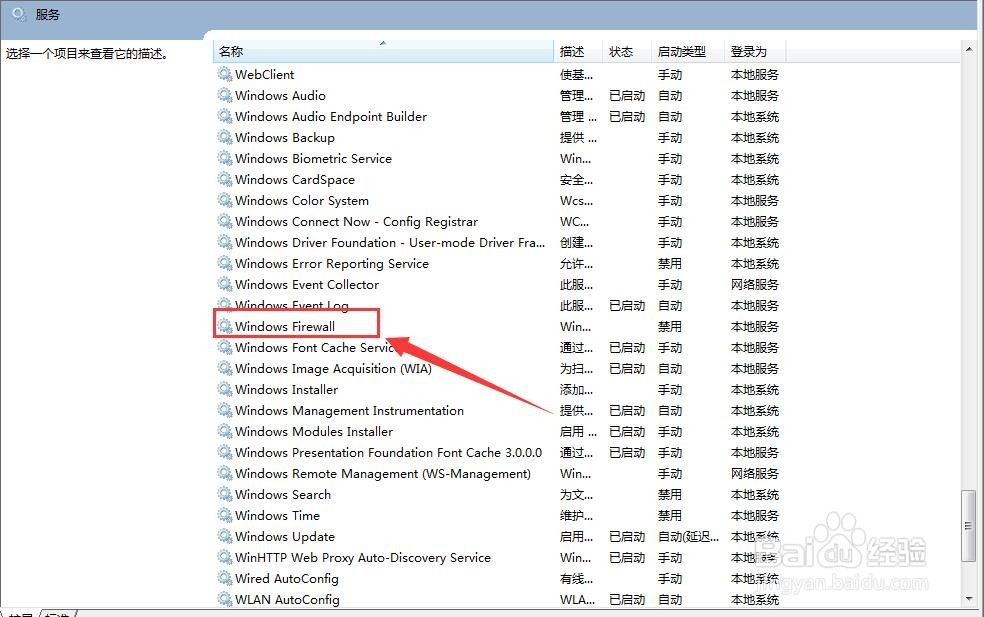Screen dimensions: 984x617
Task: Click gear icon of Windows Error Reporting Service
Action: pos(225,264)
